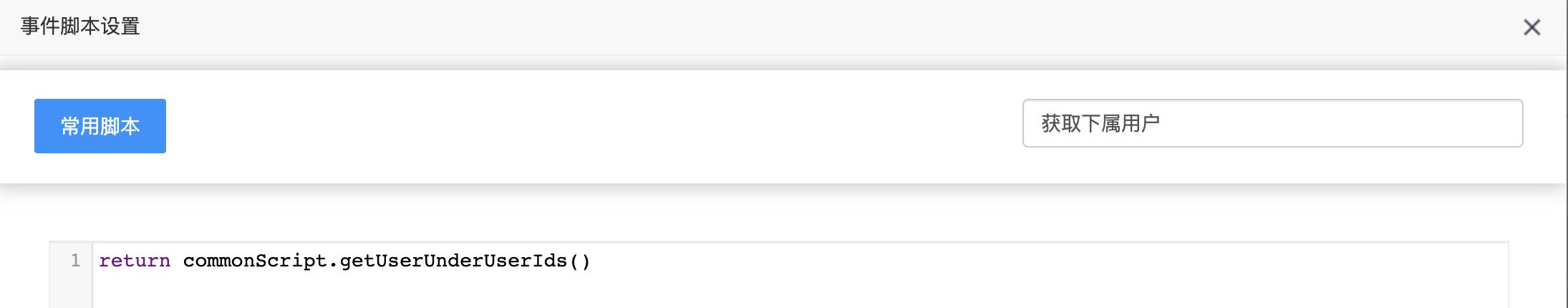Click the UserIds portion of the method name

point(526,261)
